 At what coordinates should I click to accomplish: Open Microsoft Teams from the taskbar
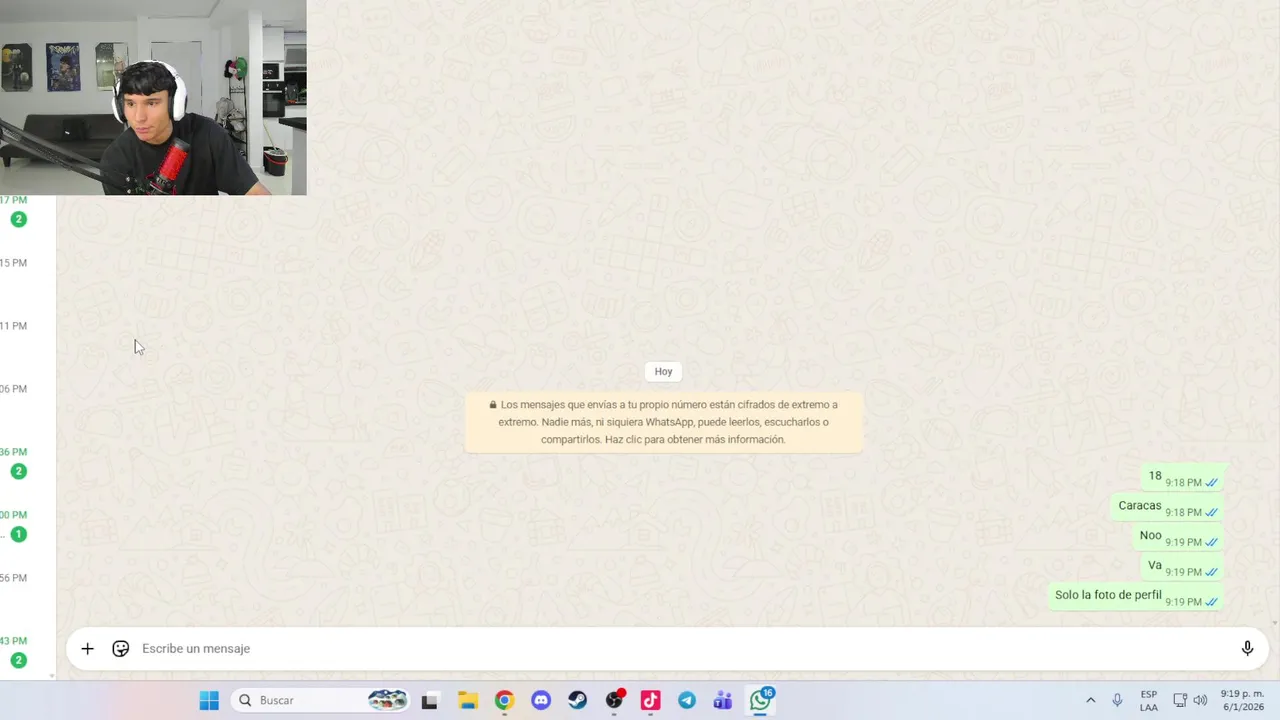[723, 701]
